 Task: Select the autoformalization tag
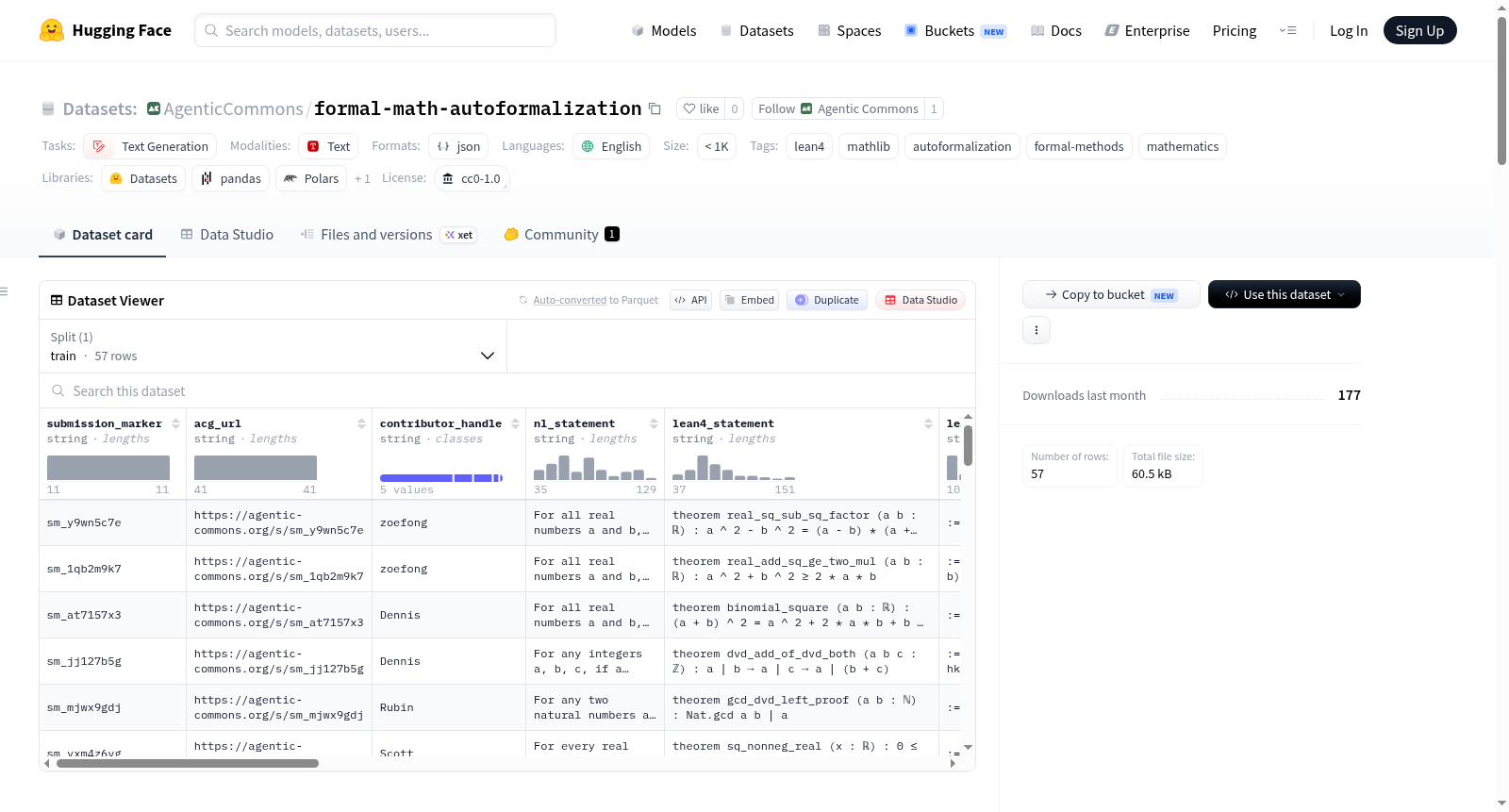pyautogui.click(x=962, y=146)
